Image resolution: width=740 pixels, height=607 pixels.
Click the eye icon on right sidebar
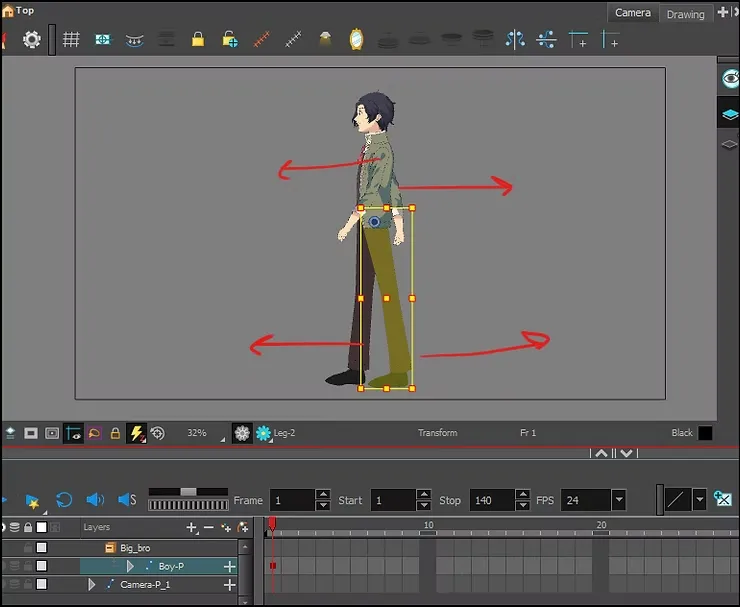[x=730, y=78]
